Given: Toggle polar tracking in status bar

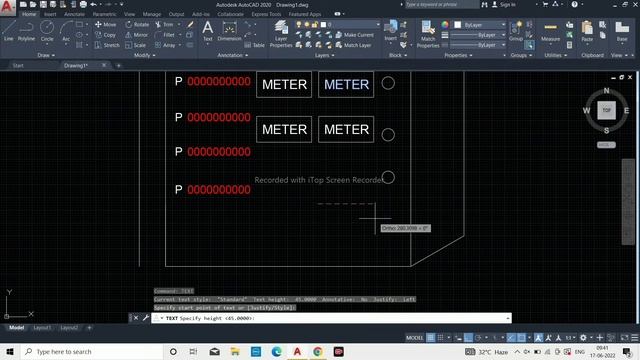Looking at the screenshot, I should (478, 338).
